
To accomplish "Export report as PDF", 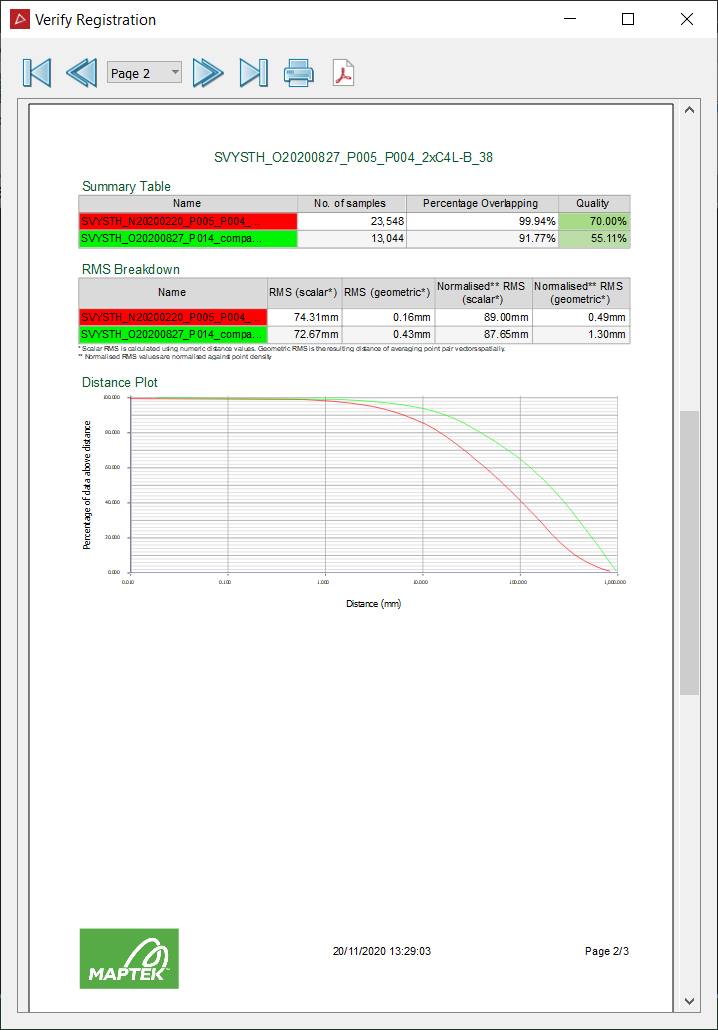I will click(344, 73).
